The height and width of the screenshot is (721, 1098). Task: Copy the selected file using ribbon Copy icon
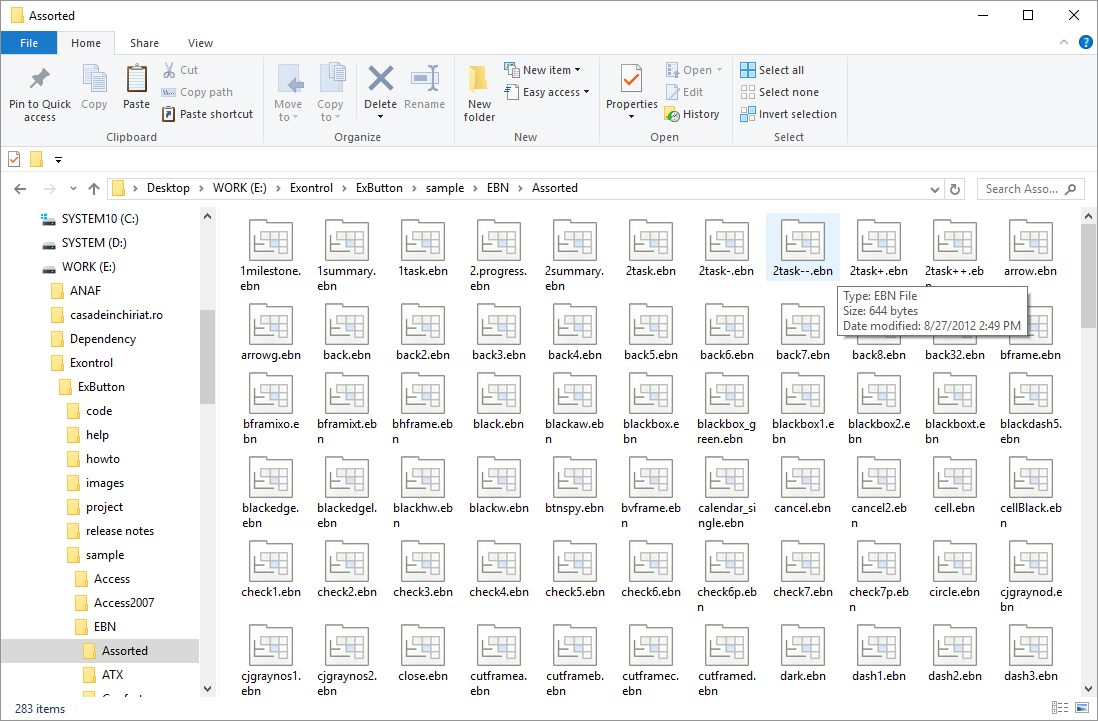click(x=94, y=90)
